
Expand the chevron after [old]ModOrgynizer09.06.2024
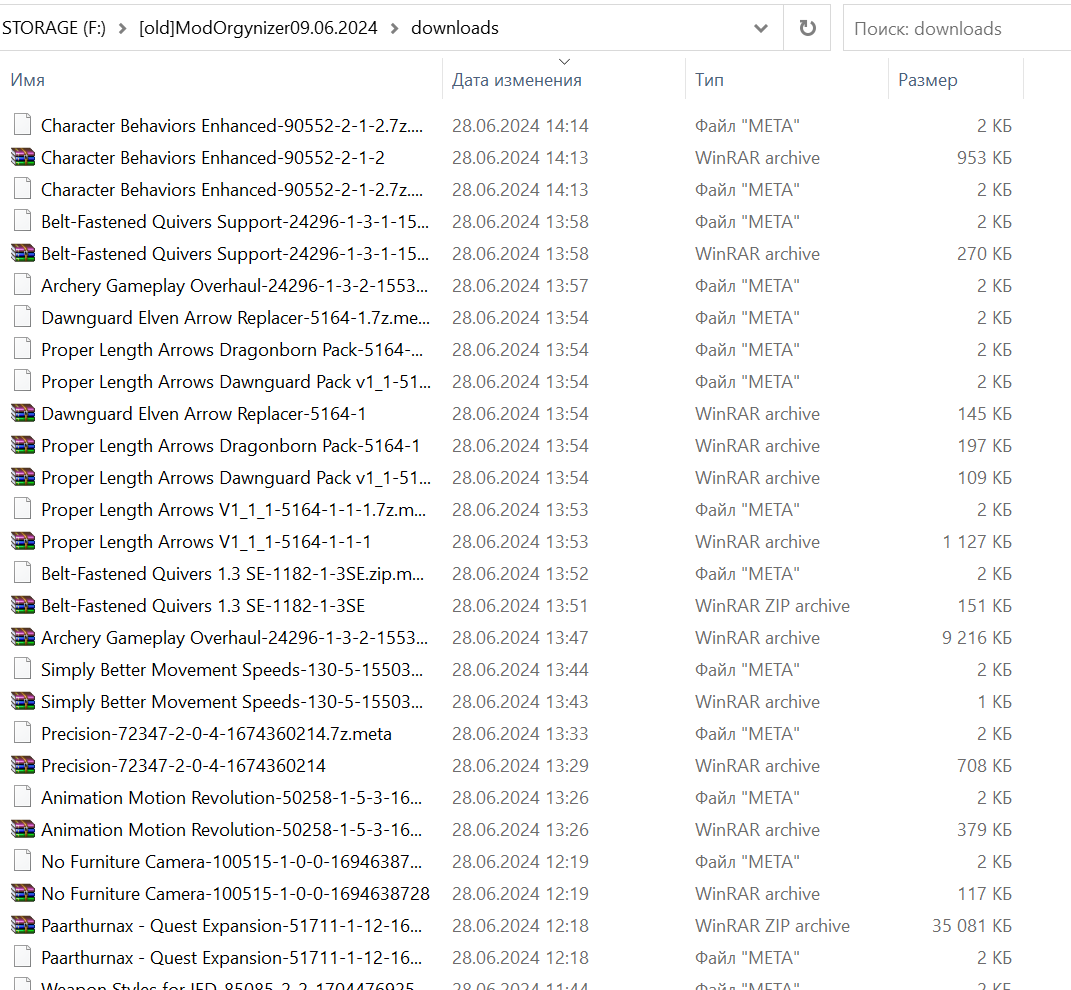tap(394, 28)
